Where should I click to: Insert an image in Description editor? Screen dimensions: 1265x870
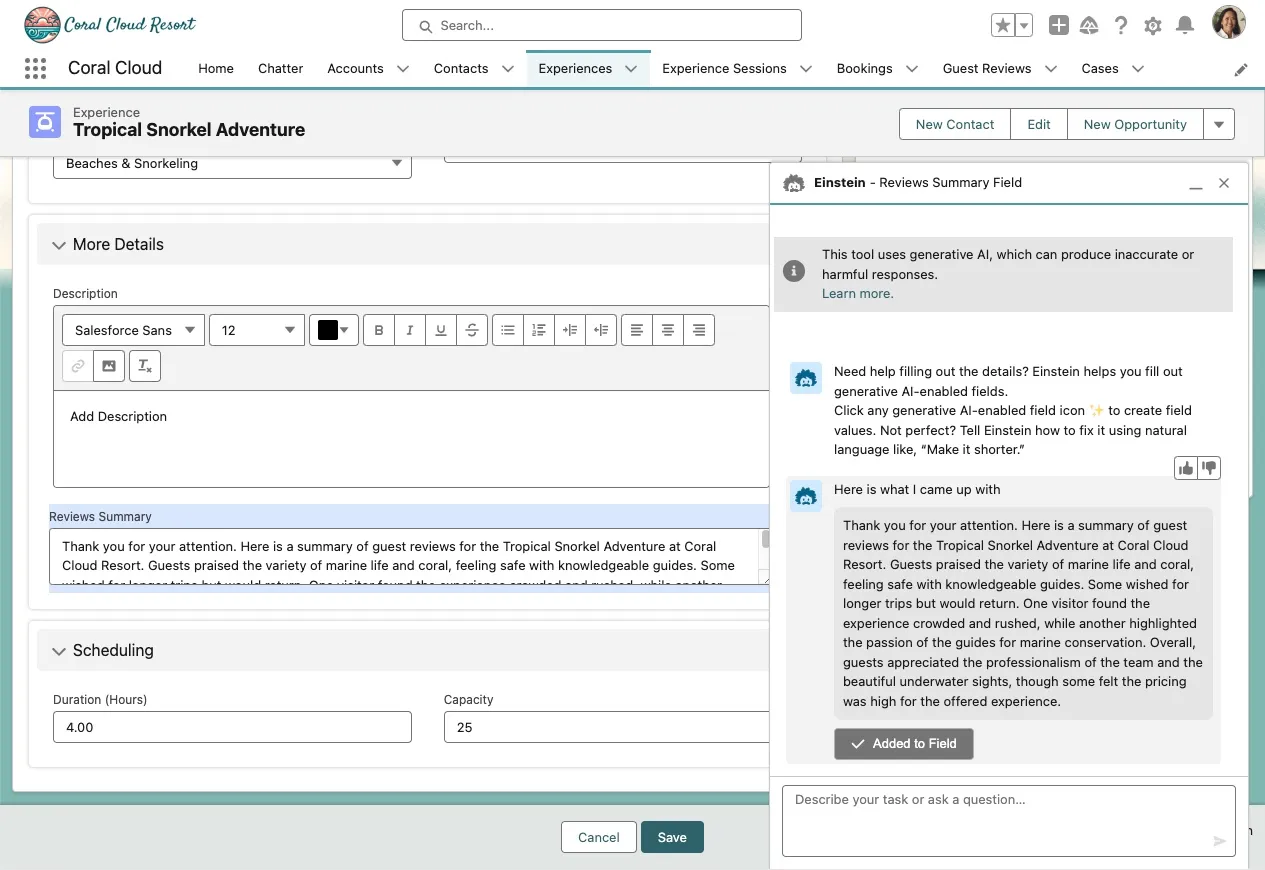click(x=108, y=366)
